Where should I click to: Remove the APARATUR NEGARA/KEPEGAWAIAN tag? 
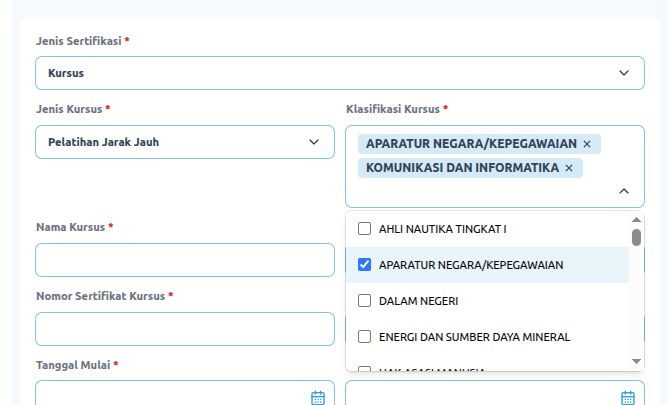[587, 144]
